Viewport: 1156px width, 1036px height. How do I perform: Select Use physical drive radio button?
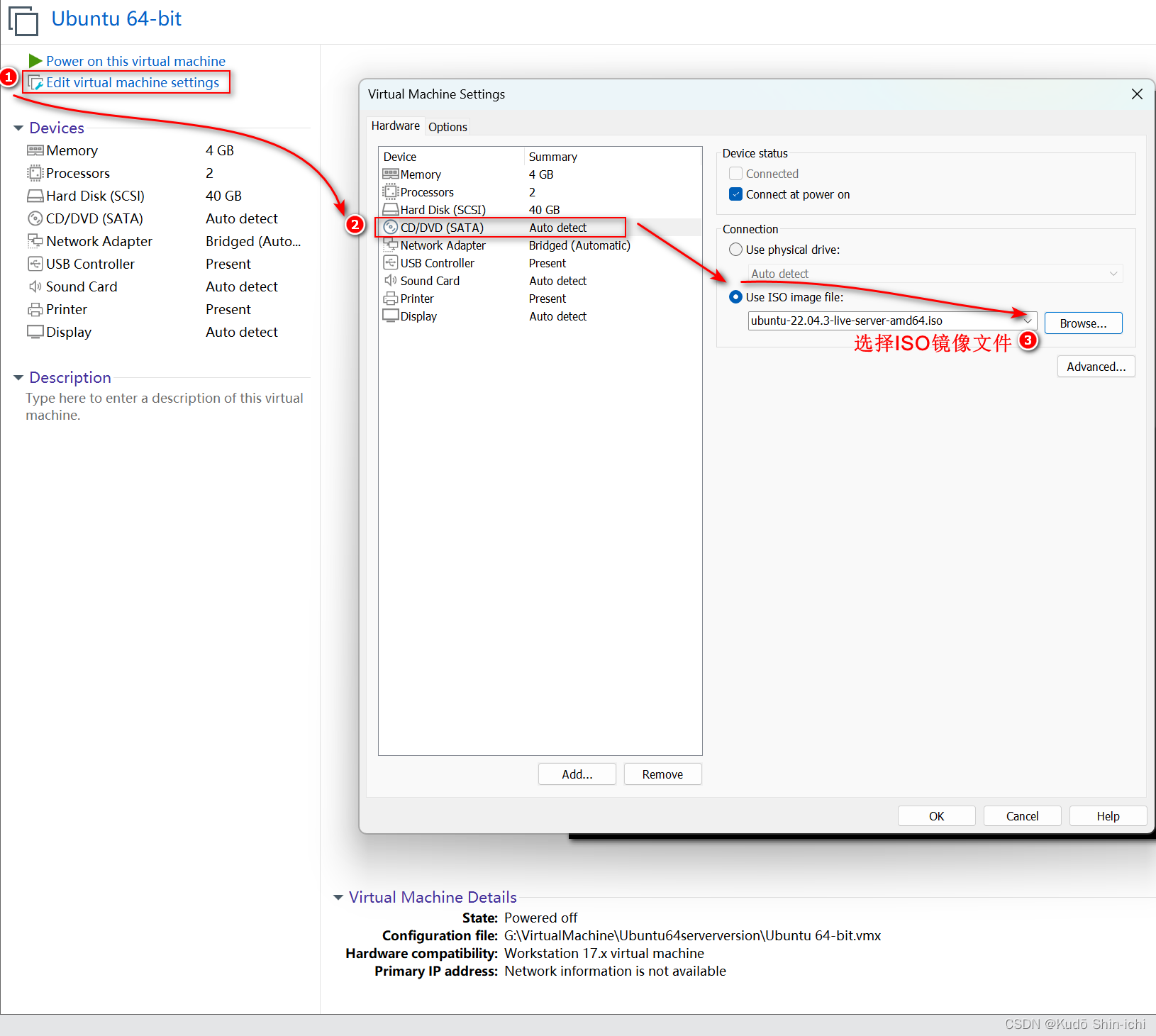tap(736, 250)
